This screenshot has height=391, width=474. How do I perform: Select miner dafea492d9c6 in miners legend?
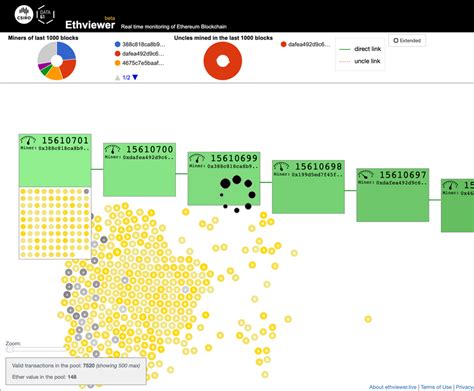click(140, 54)
